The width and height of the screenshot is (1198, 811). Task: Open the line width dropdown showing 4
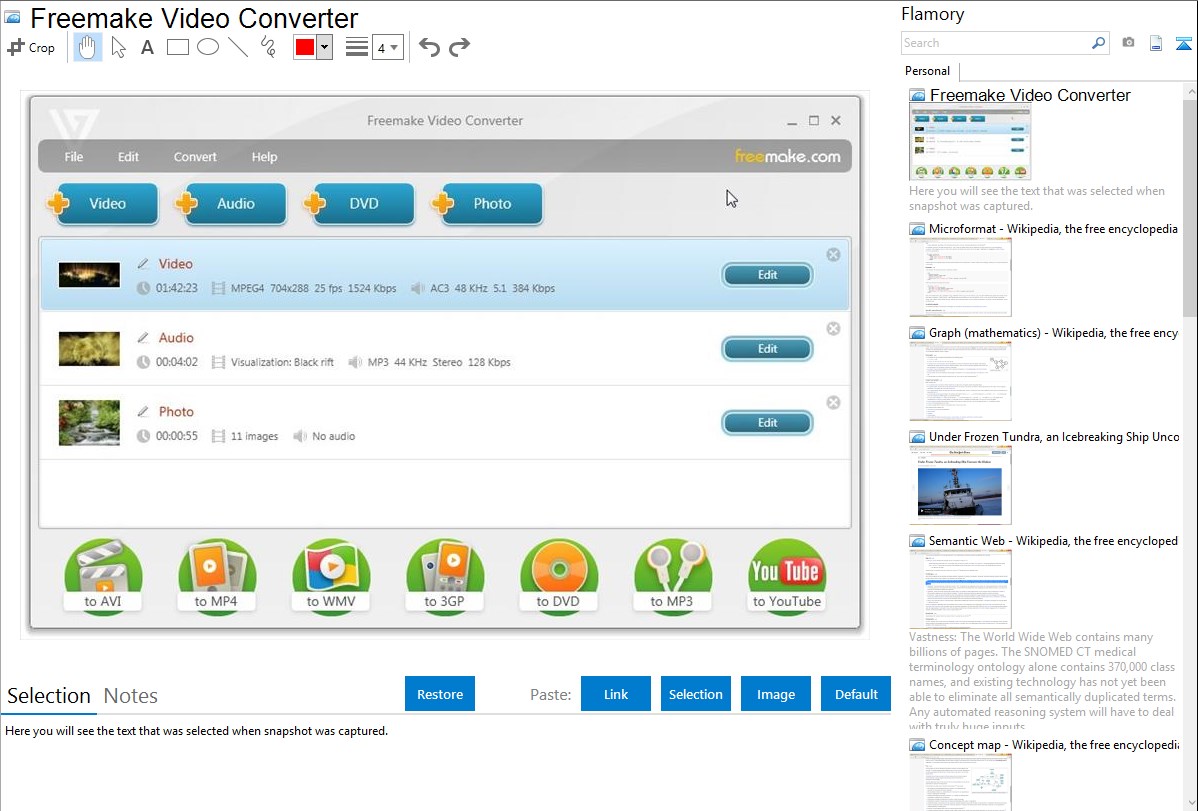point(388,47)
